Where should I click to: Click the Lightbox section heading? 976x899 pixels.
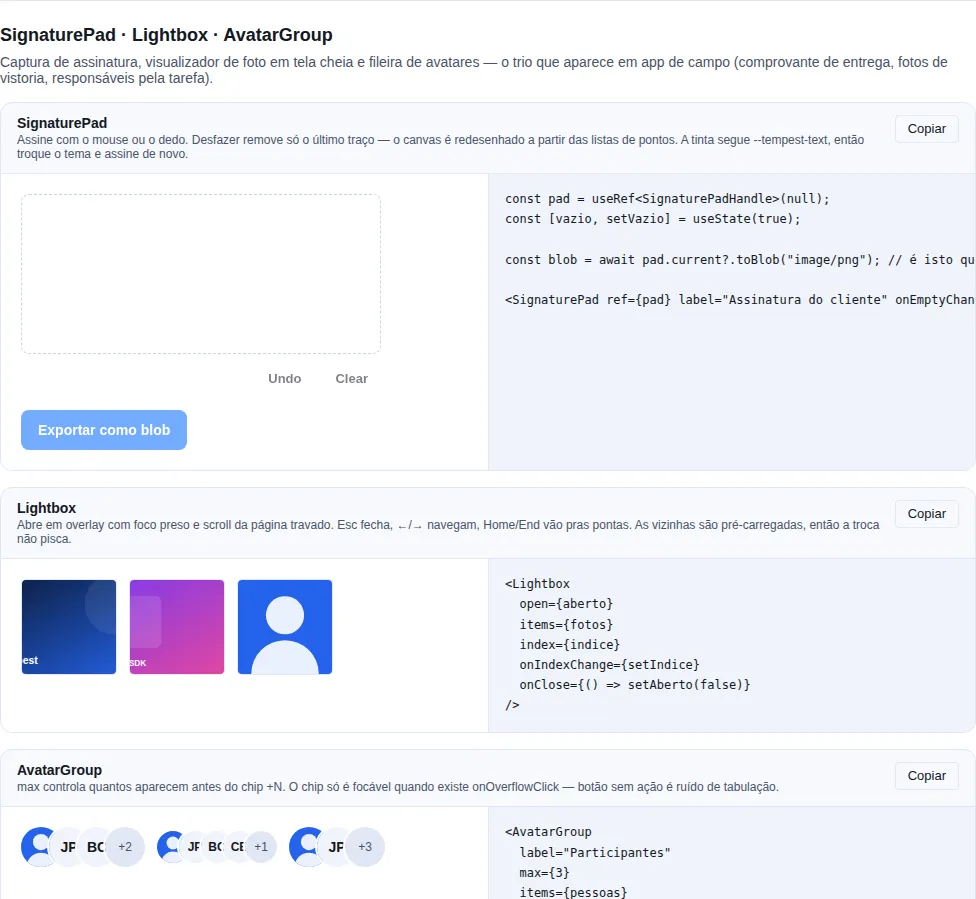47,507
